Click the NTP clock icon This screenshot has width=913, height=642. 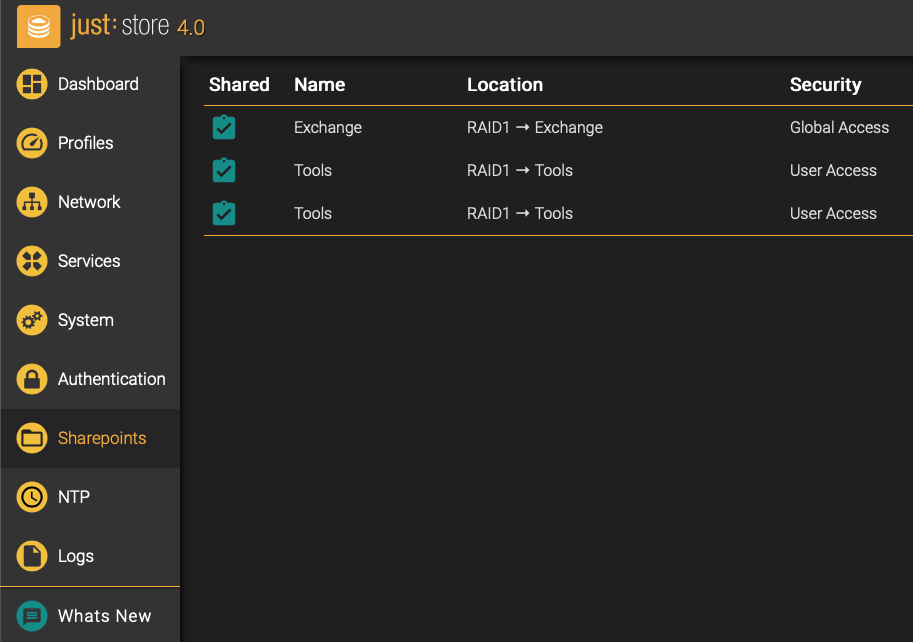click(32, 497)
